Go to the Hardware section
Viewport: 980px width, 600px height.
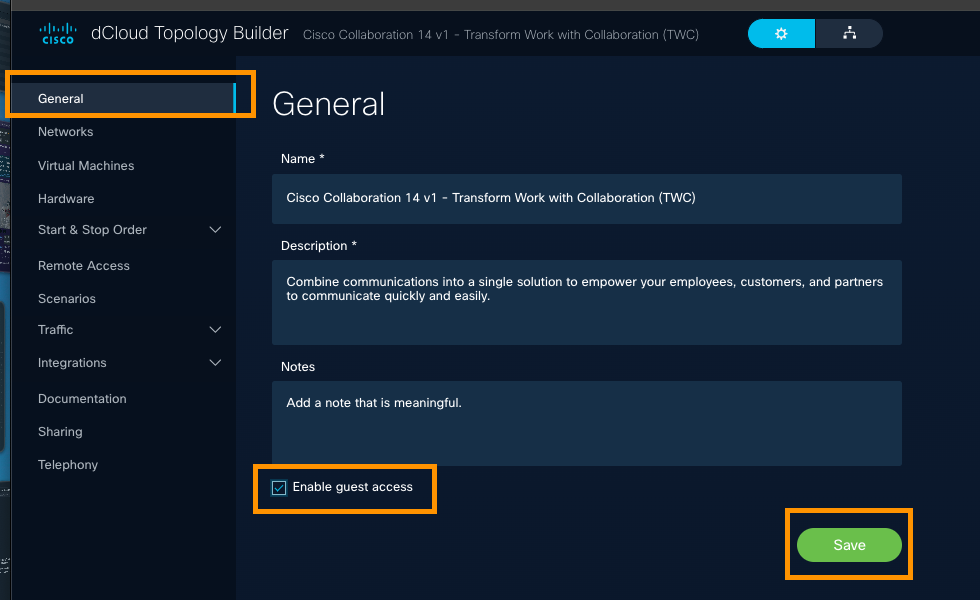[66, 199]
